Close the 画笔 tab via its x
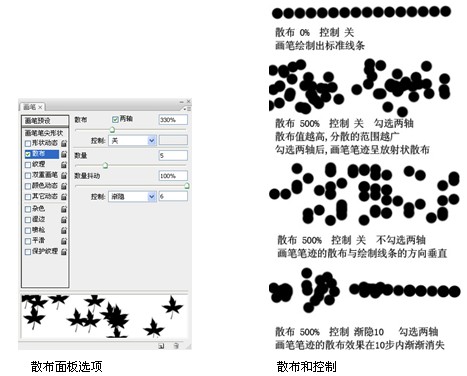The image size is (467, 376). click(x=40, y=107)
